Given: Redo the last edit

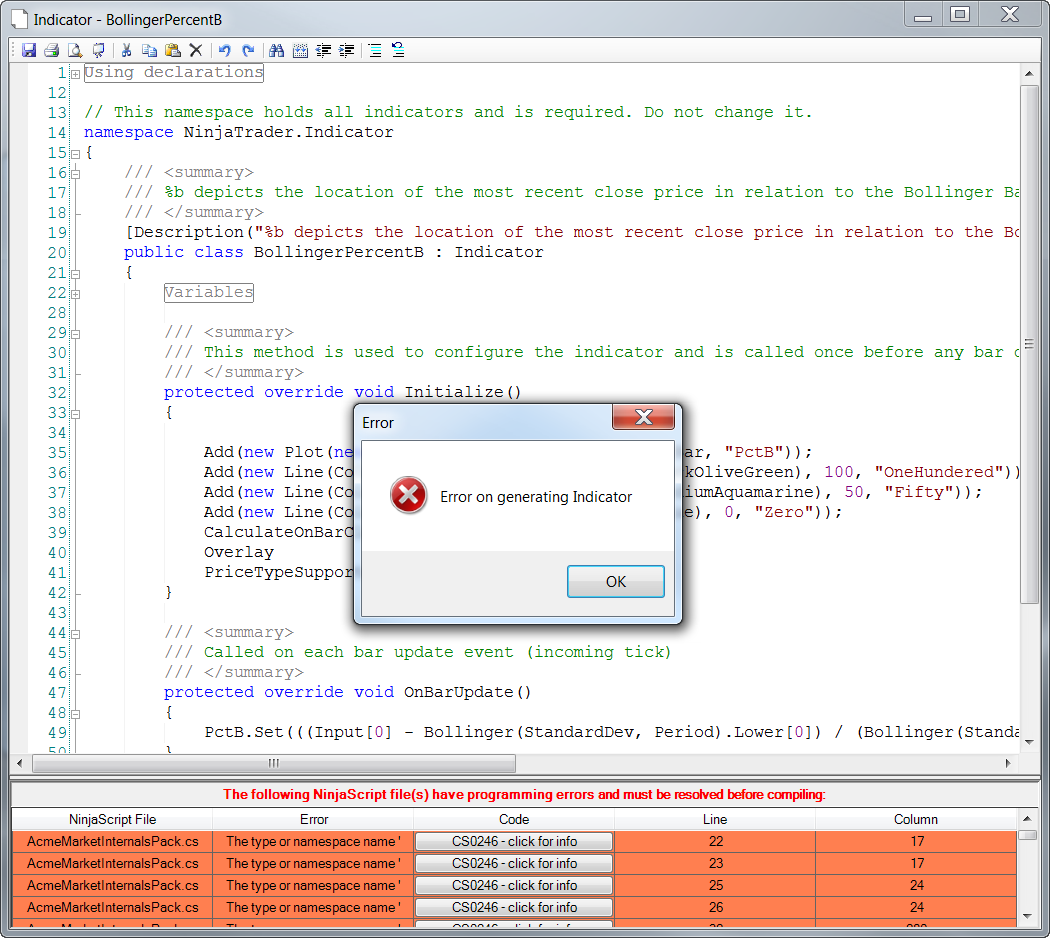Looking at the screenshot, I should [248, 50].
